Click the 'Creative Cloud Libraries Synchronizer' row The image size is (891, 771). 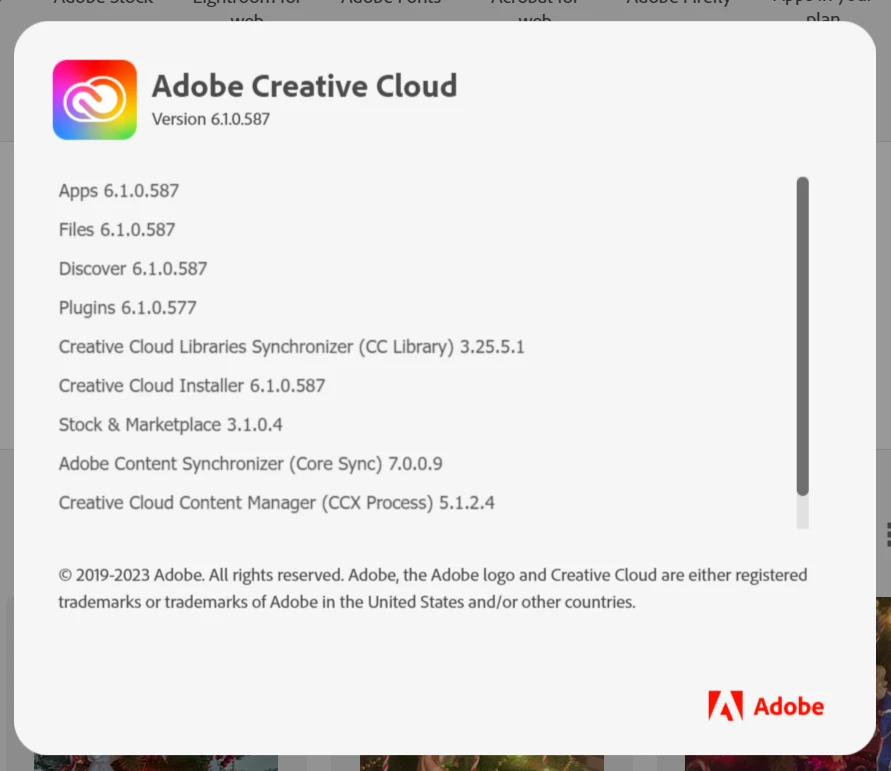pos(292,347)
